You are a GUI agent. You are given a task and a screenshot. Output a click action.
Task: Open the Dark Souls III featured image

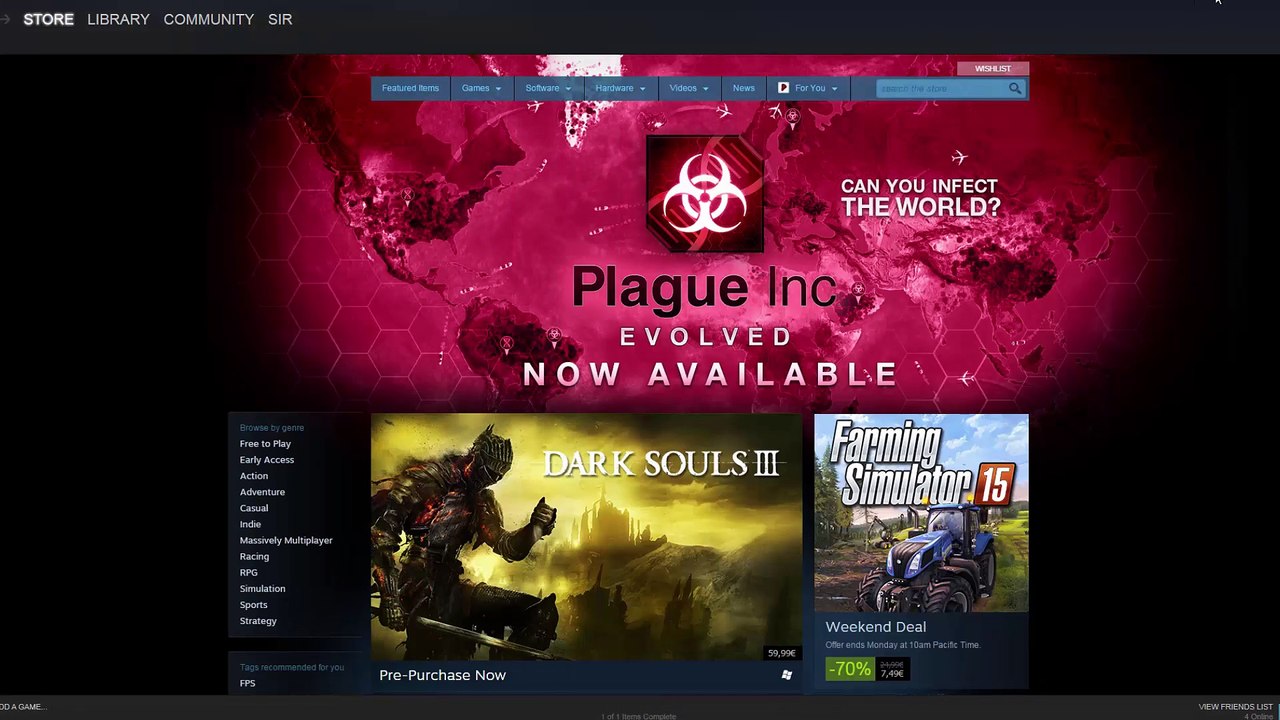[586, 537]
